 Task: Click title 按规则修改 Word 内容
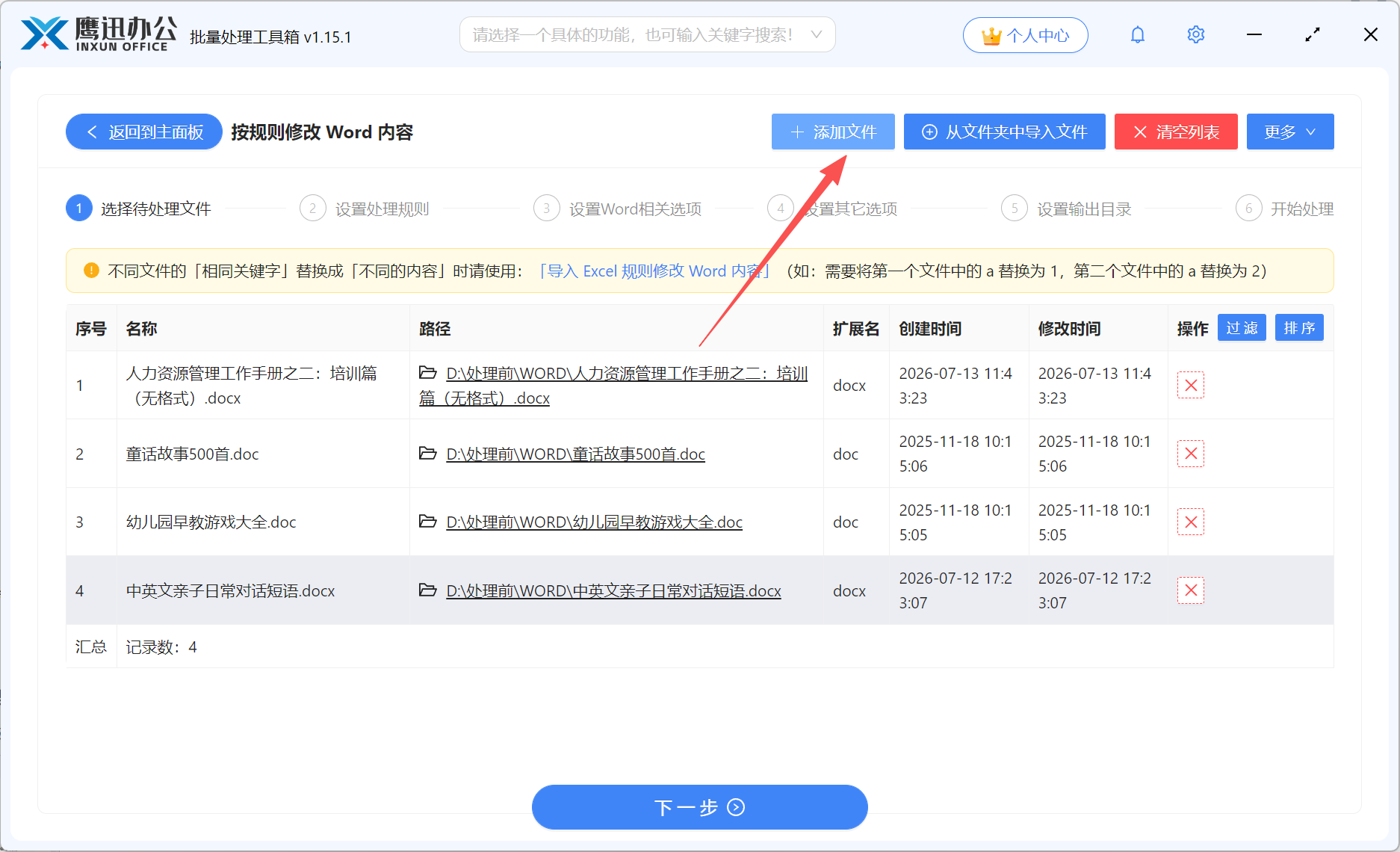(x=322, y=132)
